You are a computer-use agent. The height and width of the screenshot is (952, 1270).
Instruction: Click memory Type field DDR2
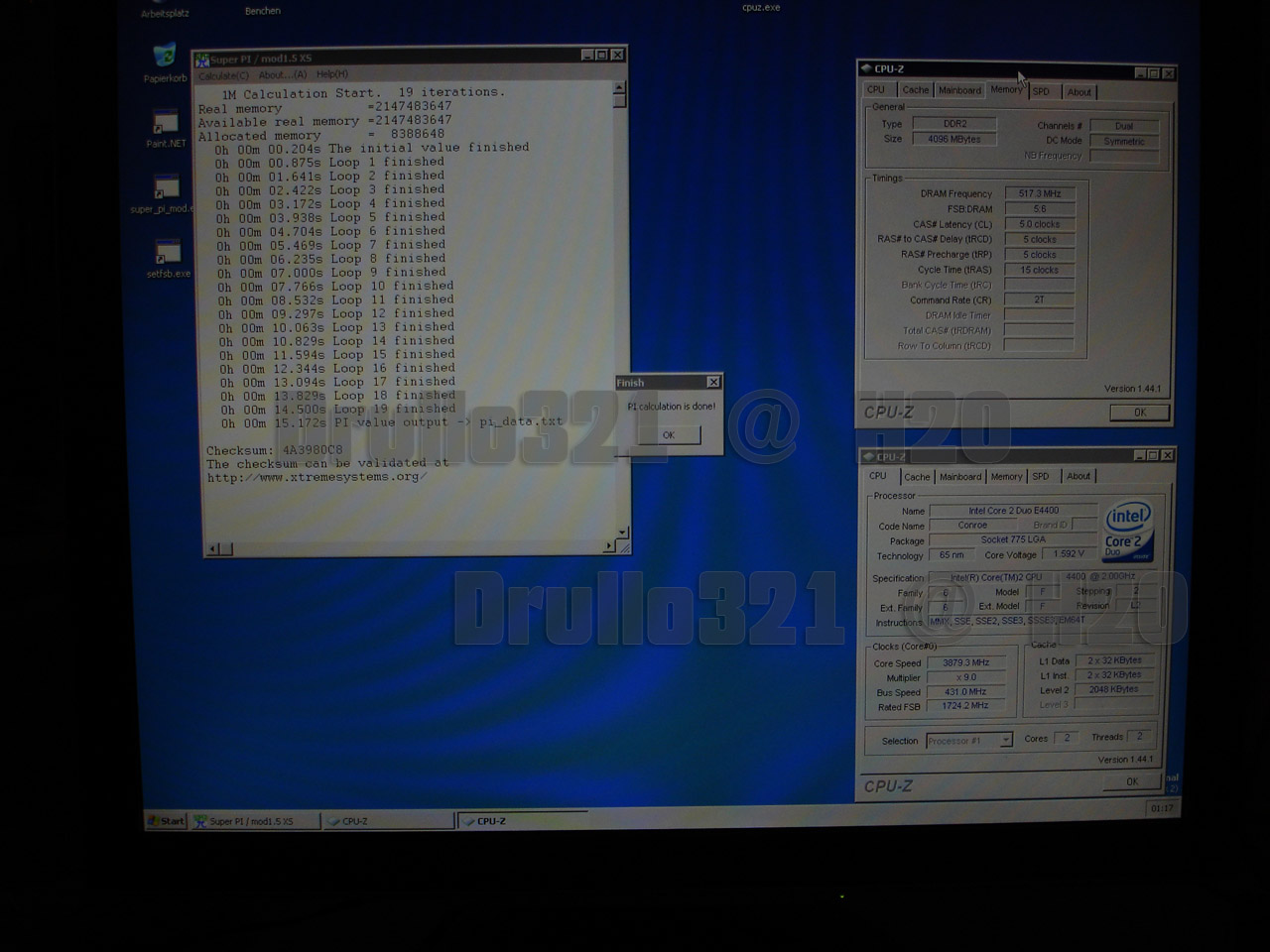tap(954, 124)
